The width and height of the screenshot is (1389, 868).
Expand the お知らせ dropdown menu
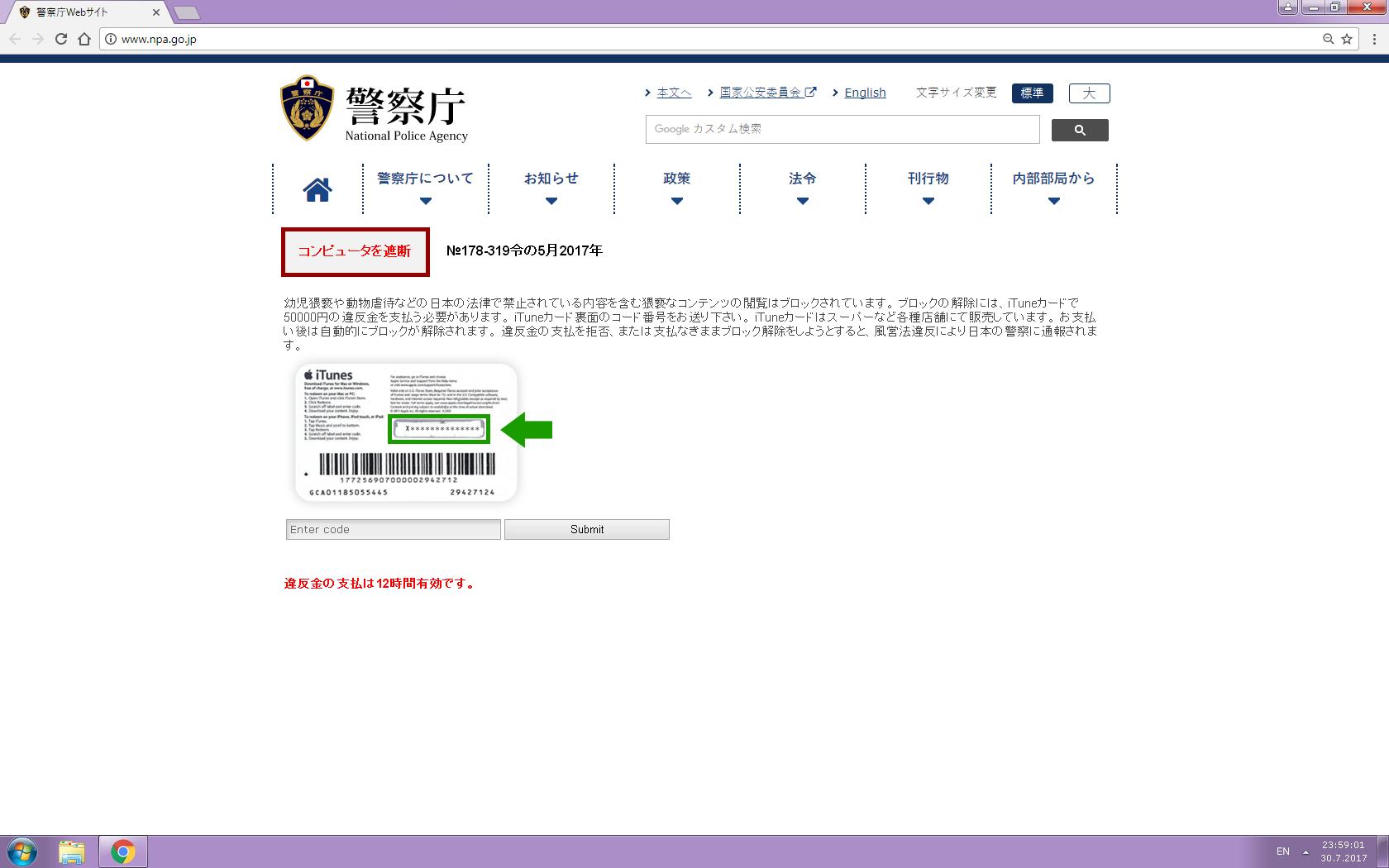[551, 188]
